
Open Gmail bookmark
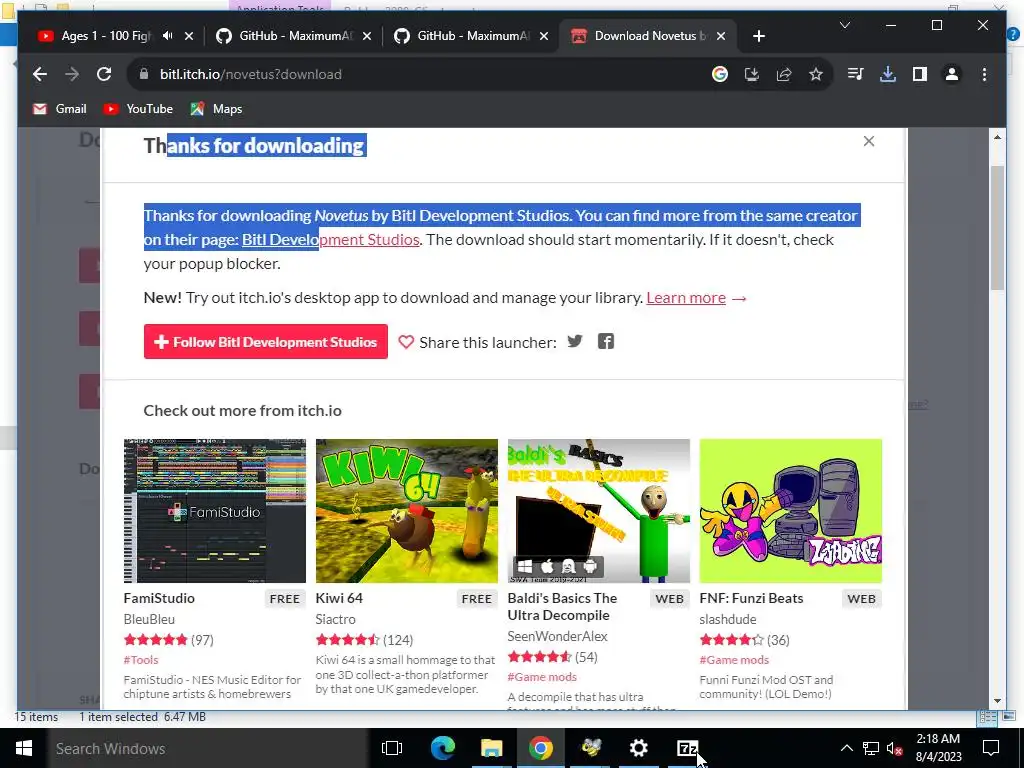[60, 109]
